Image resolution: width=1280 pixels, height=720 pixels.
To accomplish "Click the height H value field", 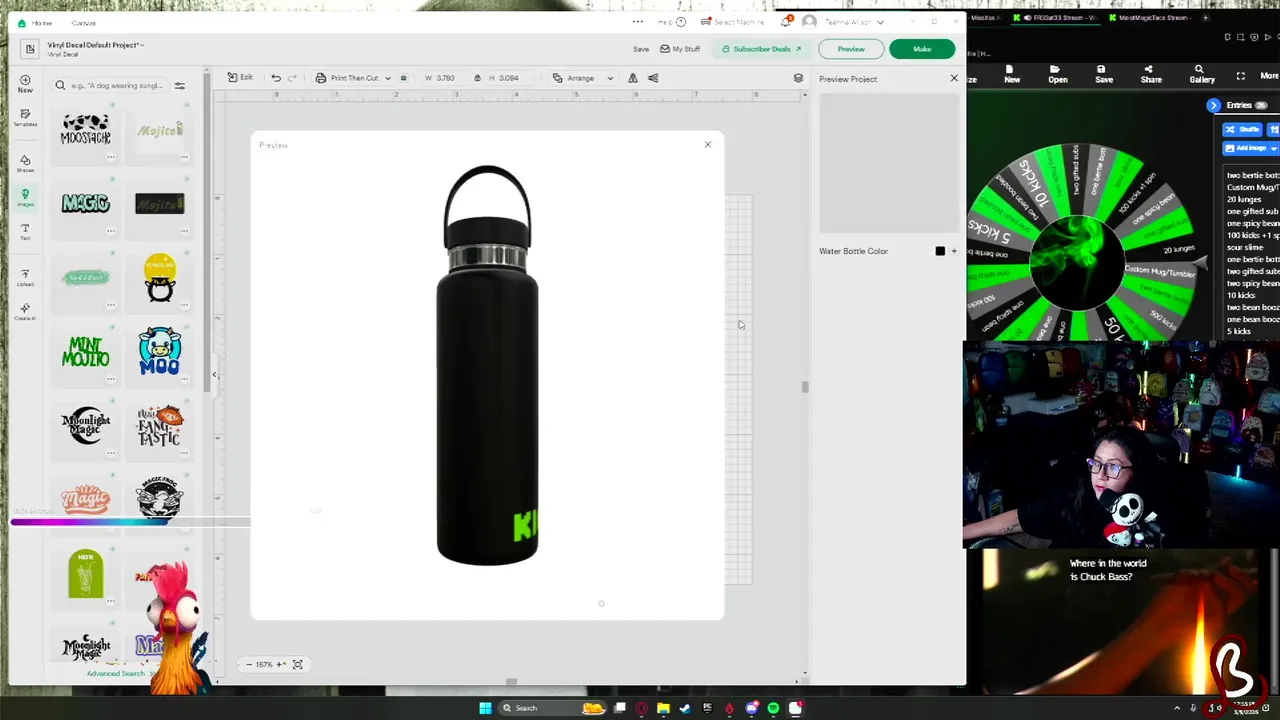I will point(509,78).
